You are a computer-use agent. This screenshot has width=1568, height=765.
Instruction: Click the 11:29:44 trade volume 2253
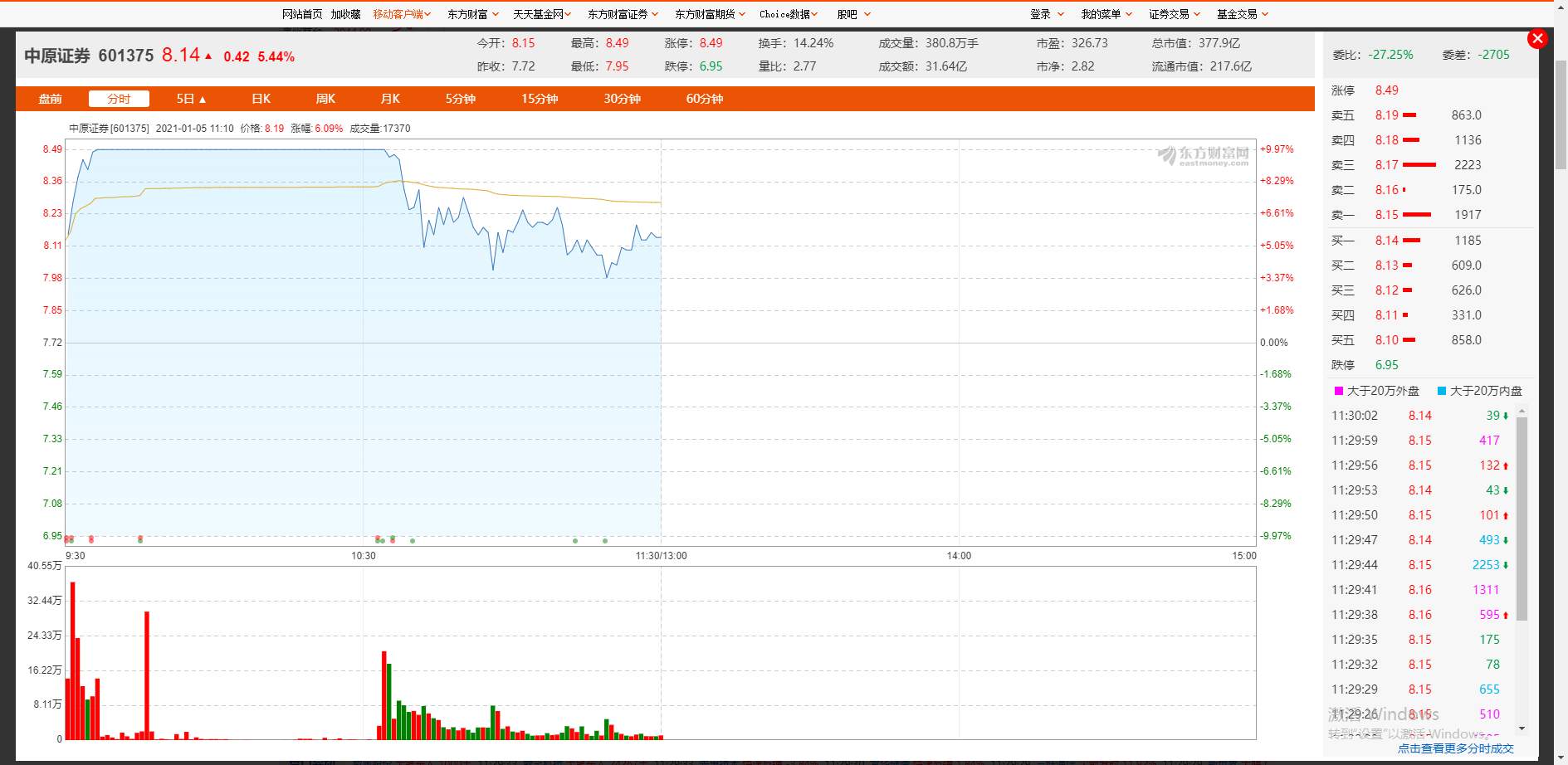pos(1486,565)
